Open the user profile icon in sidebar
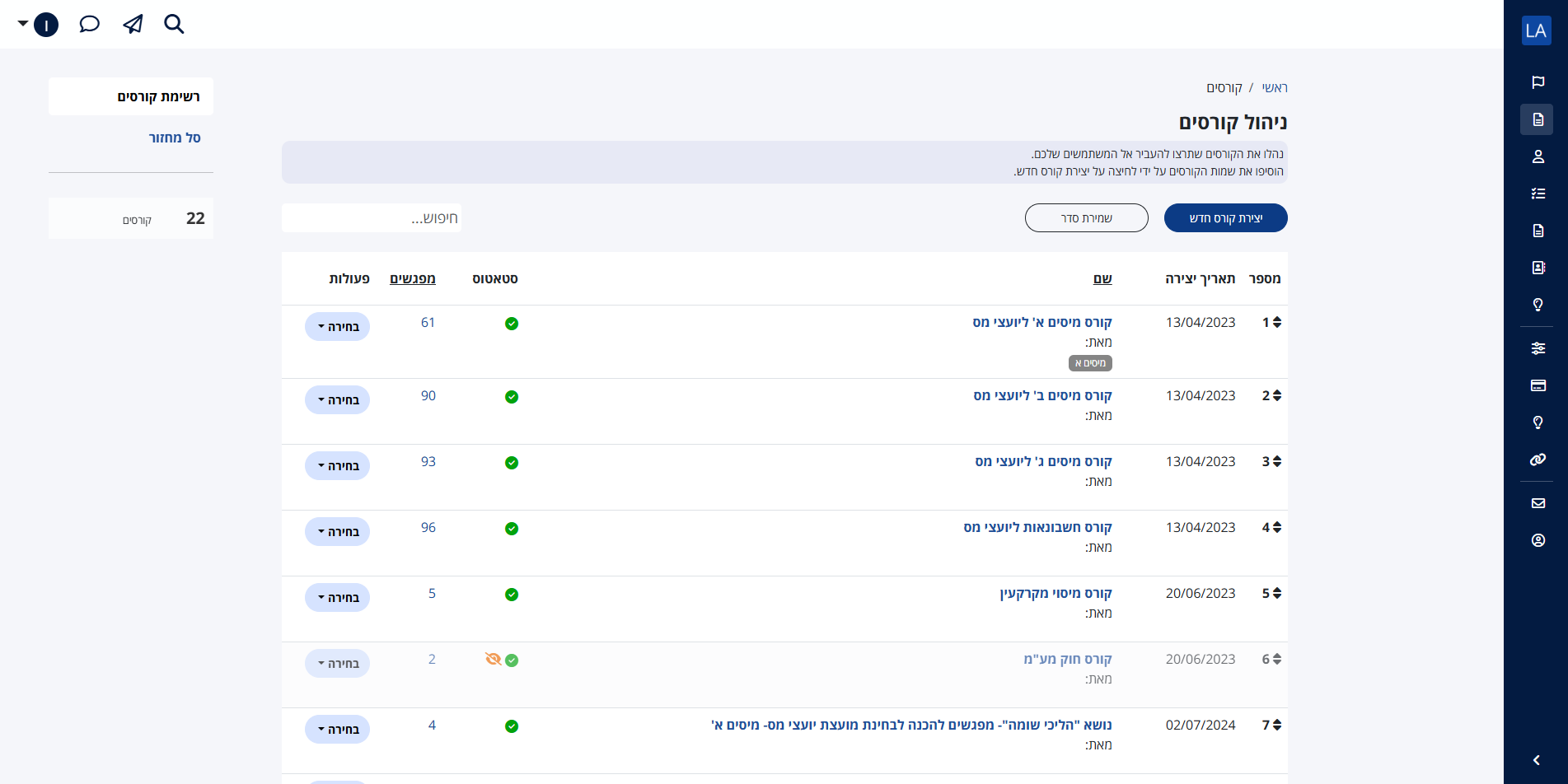Screen dimensions: 1568x784 (1538, 156)
